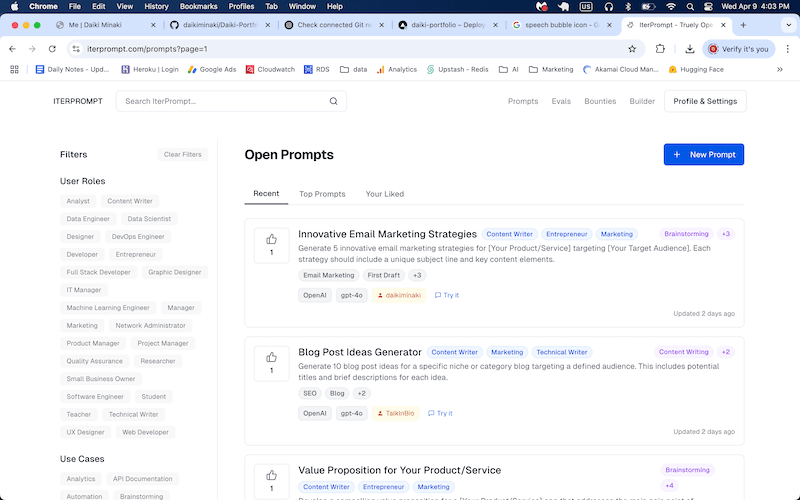Open Cloudwatch bookmark
Viewport: 800px width, 500px height.
click(x=270, y=69)
